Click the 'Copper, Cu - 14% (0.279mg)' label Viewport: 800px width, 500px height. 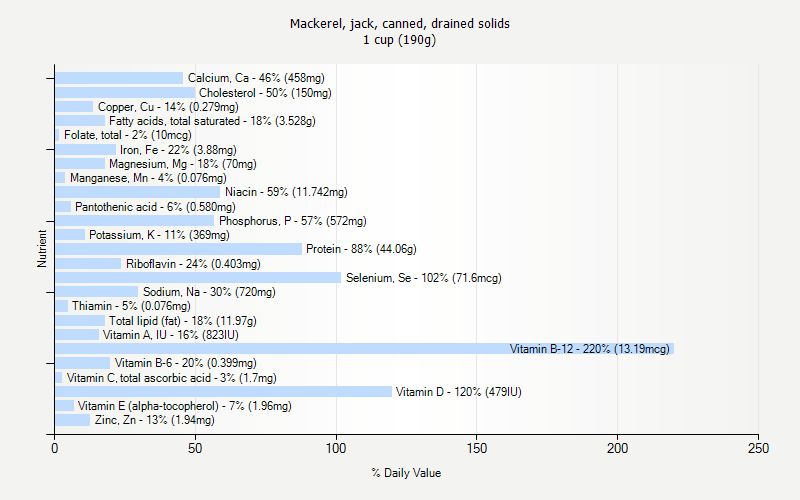click(x=168, y=107)
